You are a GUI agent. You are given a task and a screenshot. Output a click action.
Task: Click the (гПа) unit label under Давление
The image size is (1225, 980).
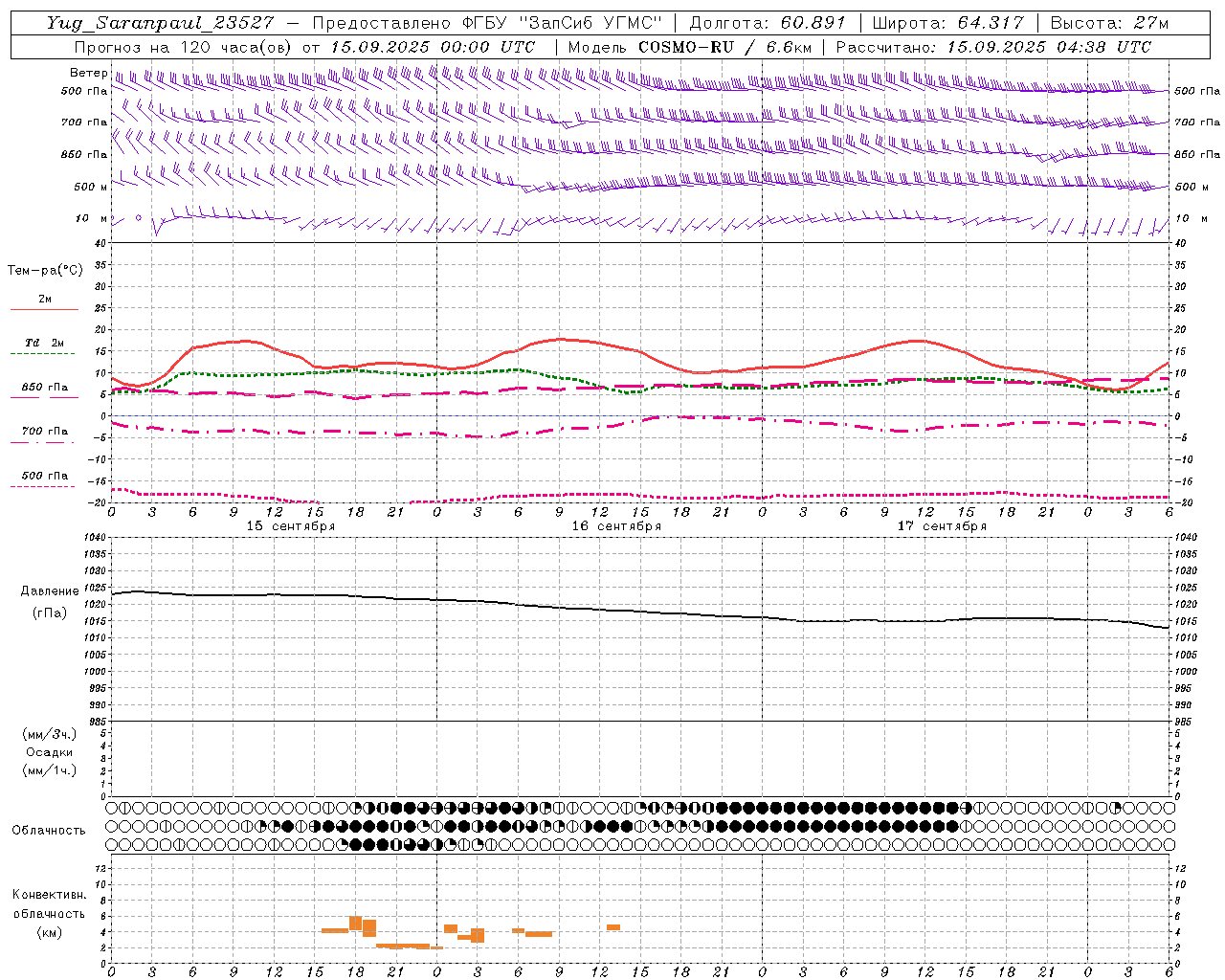tap(50, 612)
